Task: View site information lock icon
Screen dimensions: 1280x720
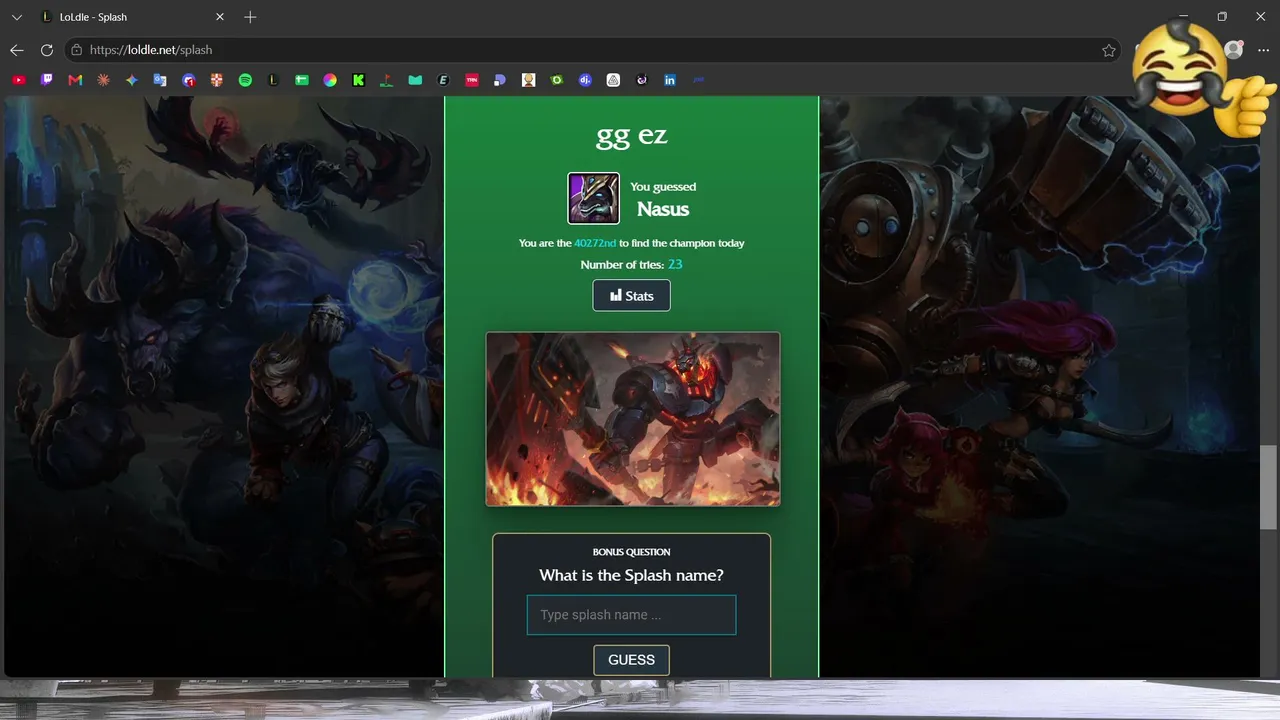Action: pyautogui.click(x=76, y=50)
